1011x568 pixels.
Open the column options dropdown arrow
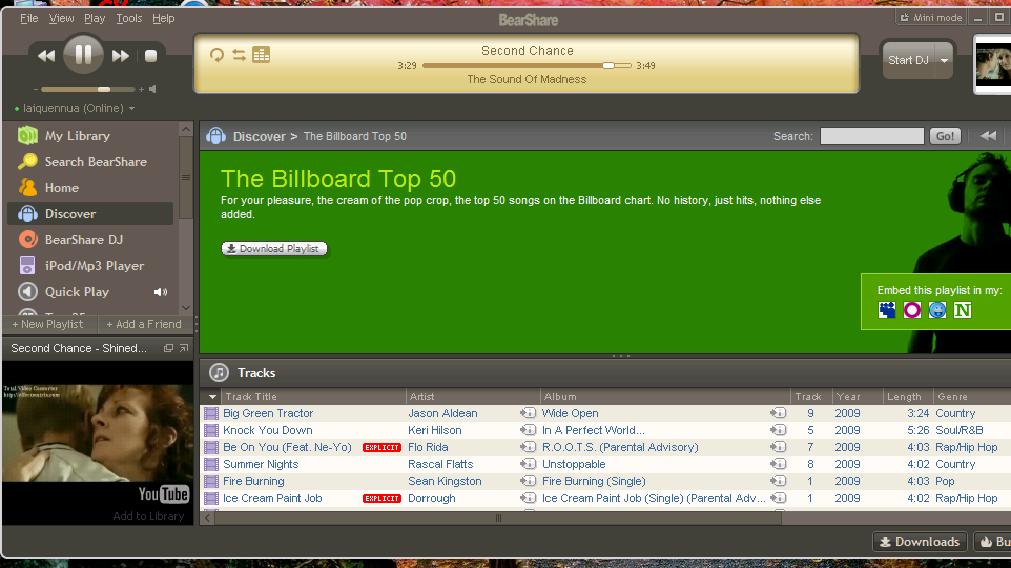211,397
